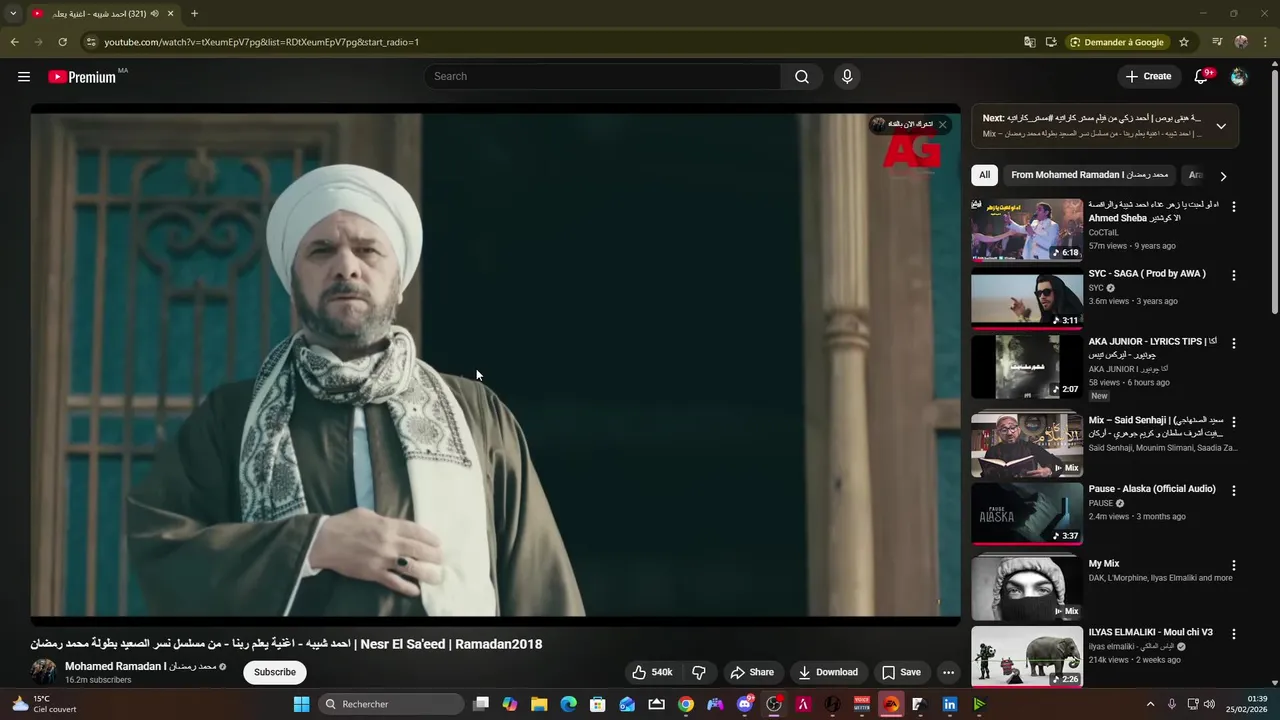Open a new browser tab
Screen dimensions: 1280x720
(194, 14)
